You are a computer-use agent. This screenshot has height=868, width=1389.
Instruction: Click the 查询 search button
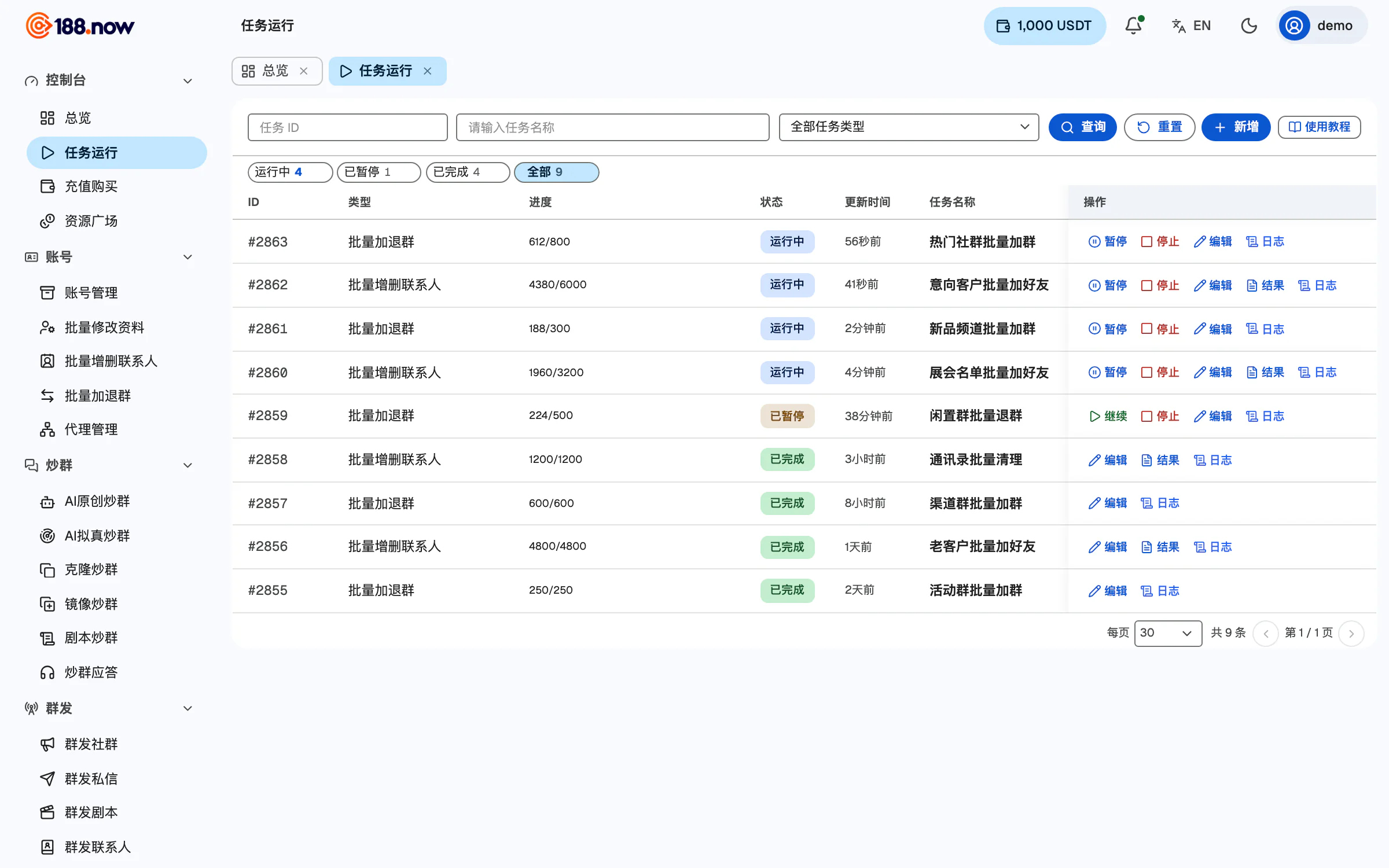(x=1082, y=127)
